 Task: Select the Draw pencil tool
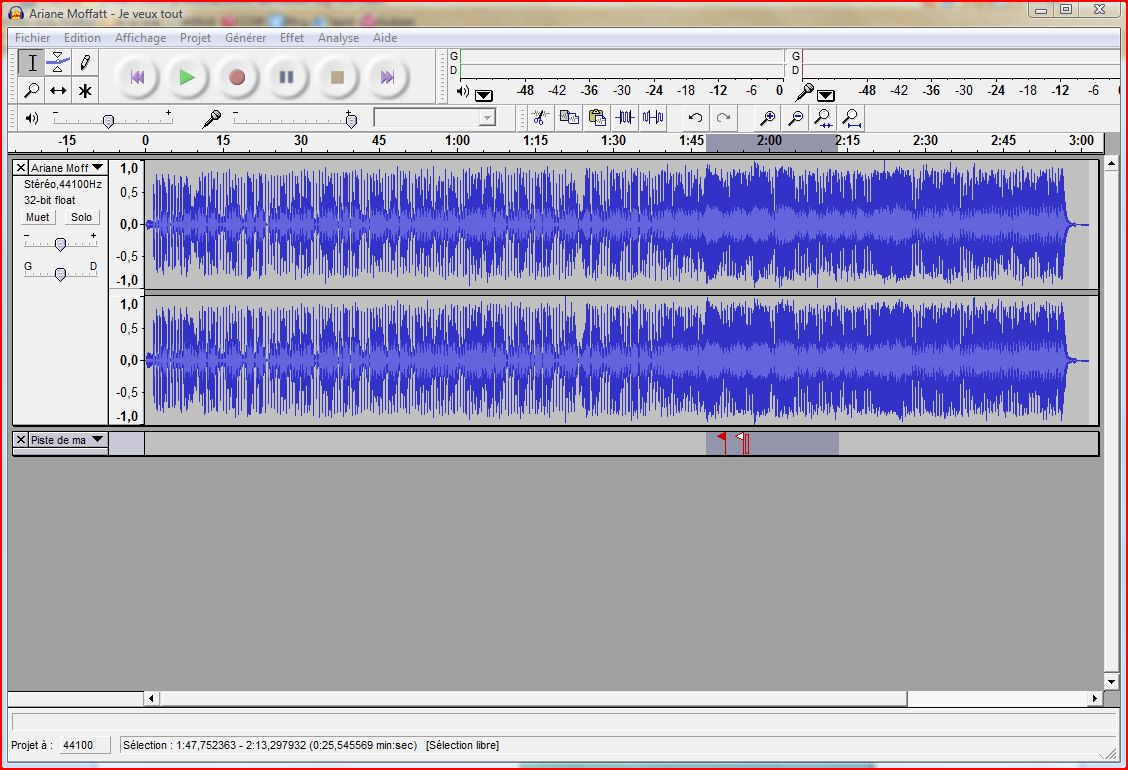tap(85, 63)
